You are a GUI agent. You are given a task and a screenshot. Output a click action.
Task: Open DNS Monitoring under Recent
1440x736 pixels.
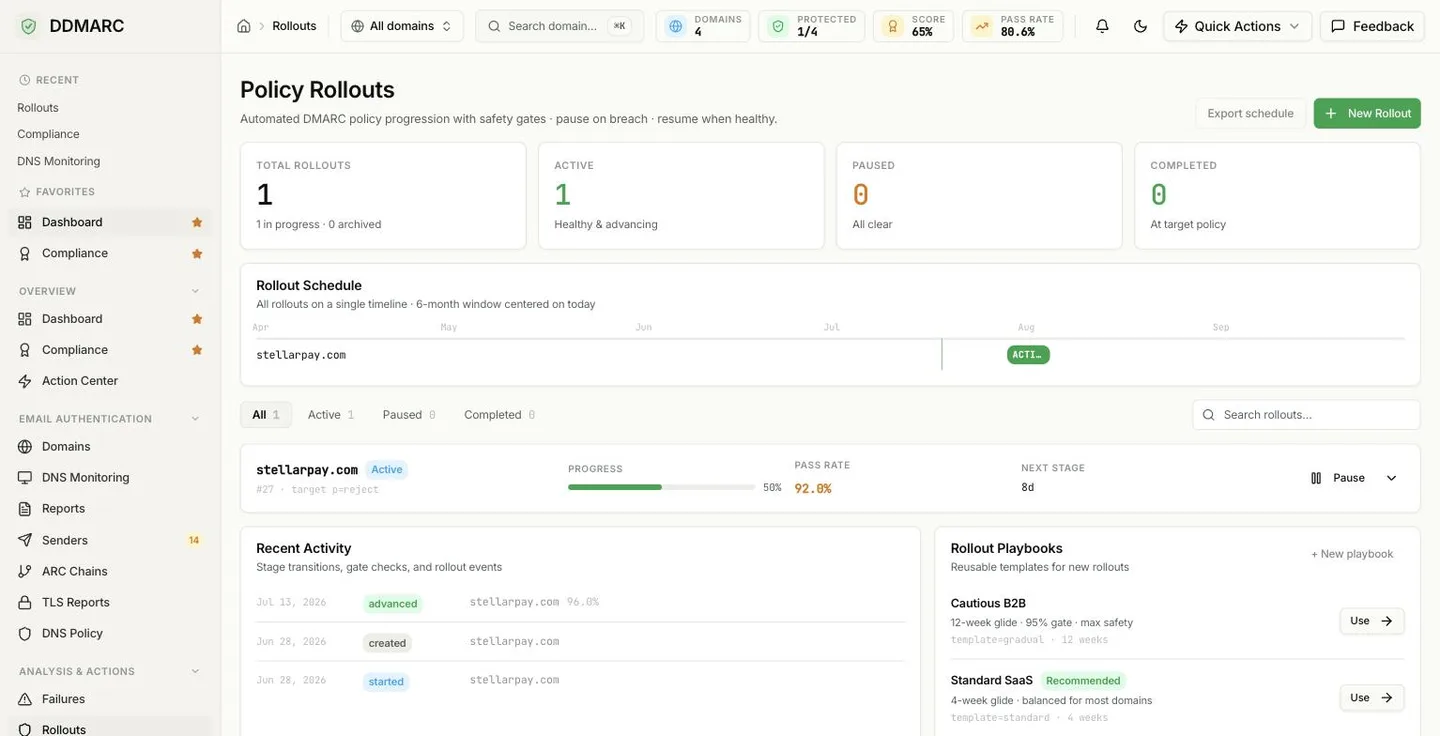[x=58, y=161]
